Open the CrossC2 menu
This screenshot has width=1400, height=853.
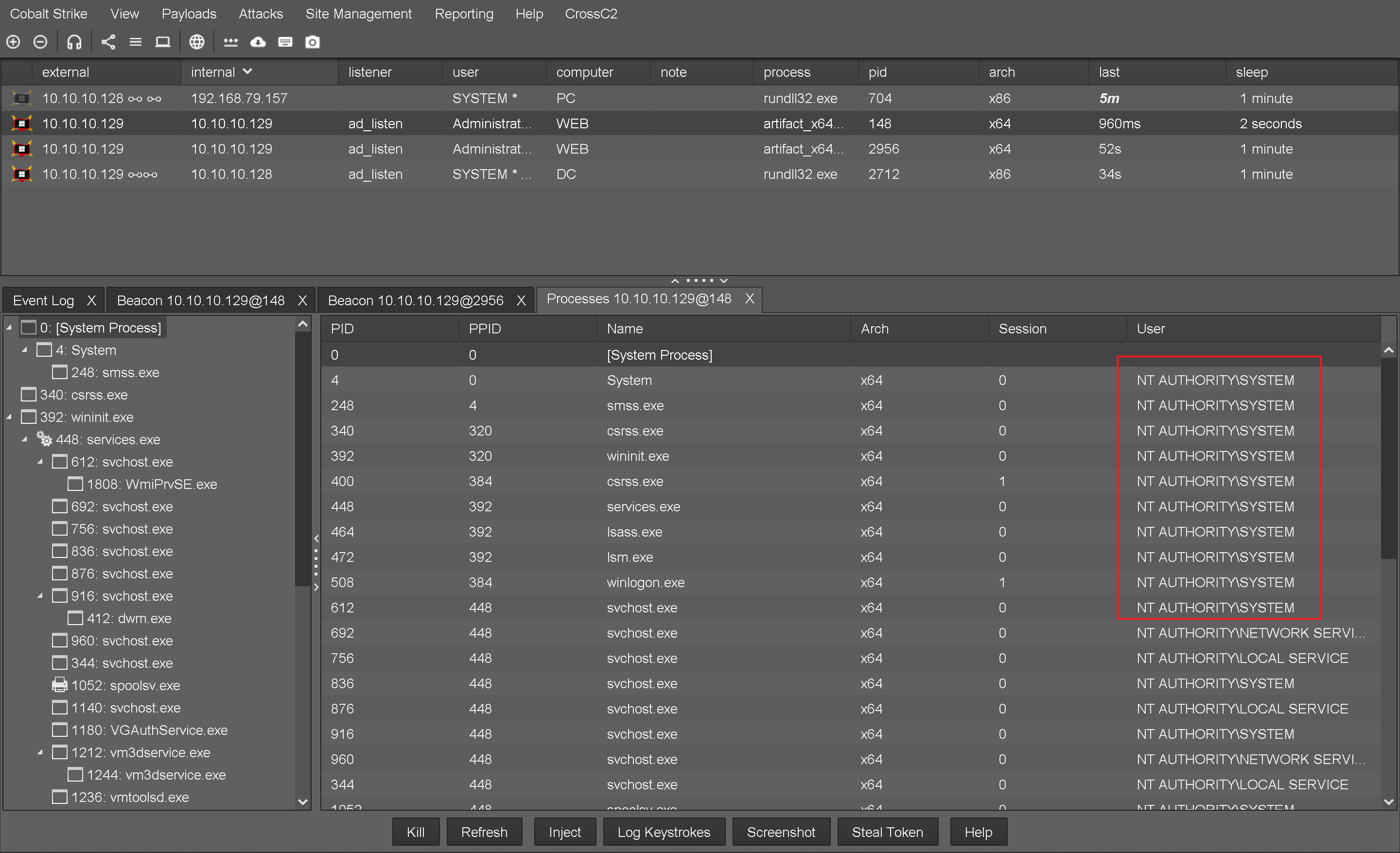tap(591, 14)
